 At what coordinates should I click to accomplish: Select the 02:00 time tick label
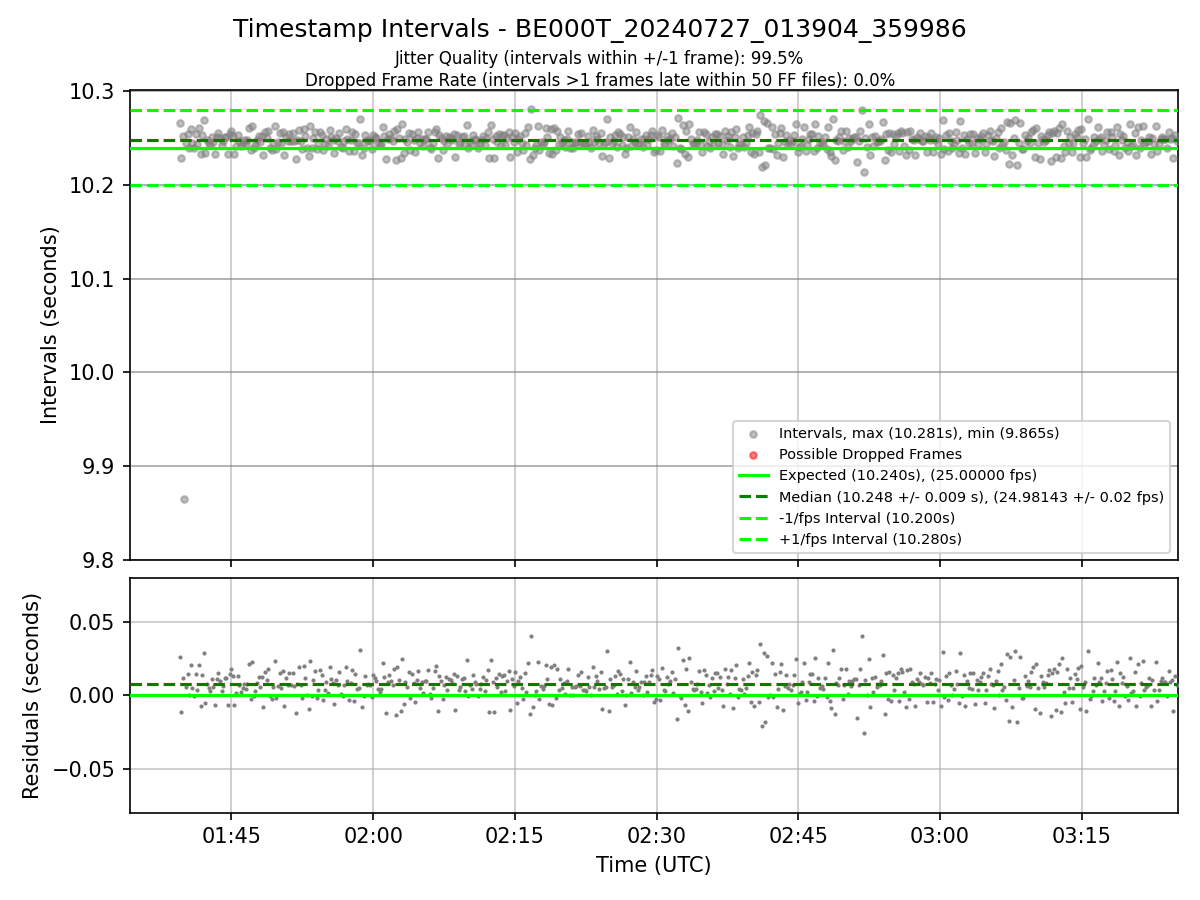click(373, 835)
